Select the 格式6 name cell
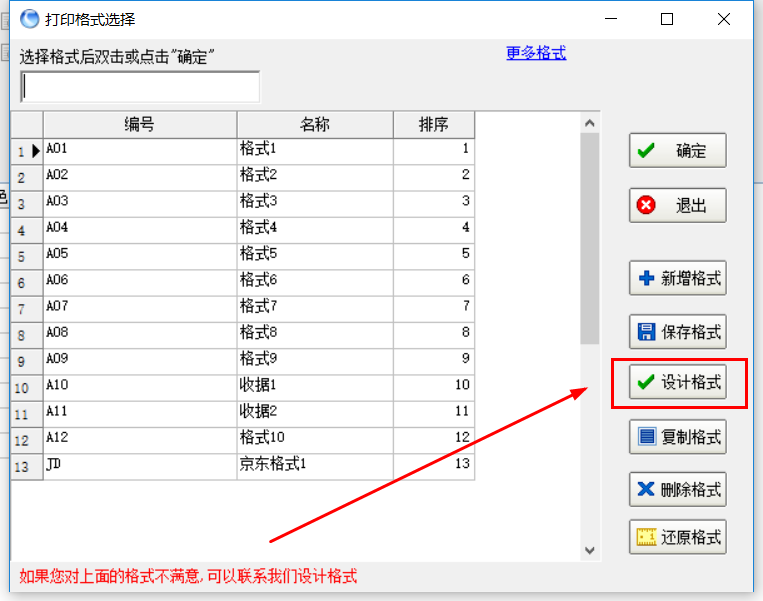 tap(315, 283)
